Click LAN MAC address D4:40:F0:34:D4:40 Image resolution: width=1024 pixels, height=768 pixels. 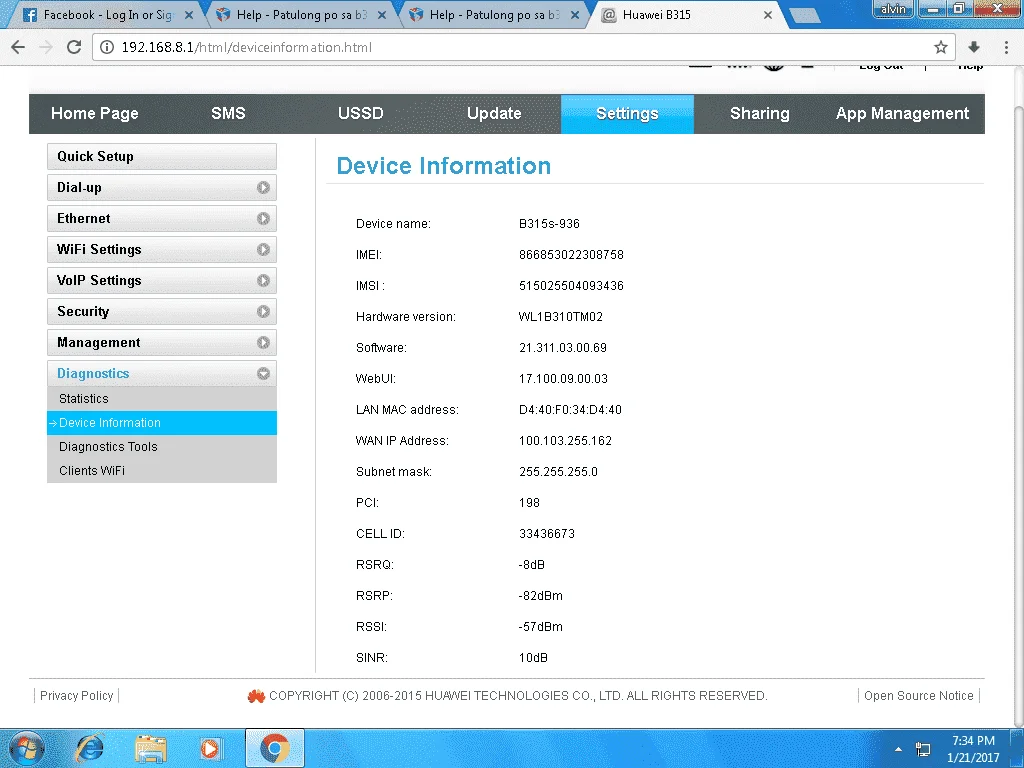coord(570,410)
